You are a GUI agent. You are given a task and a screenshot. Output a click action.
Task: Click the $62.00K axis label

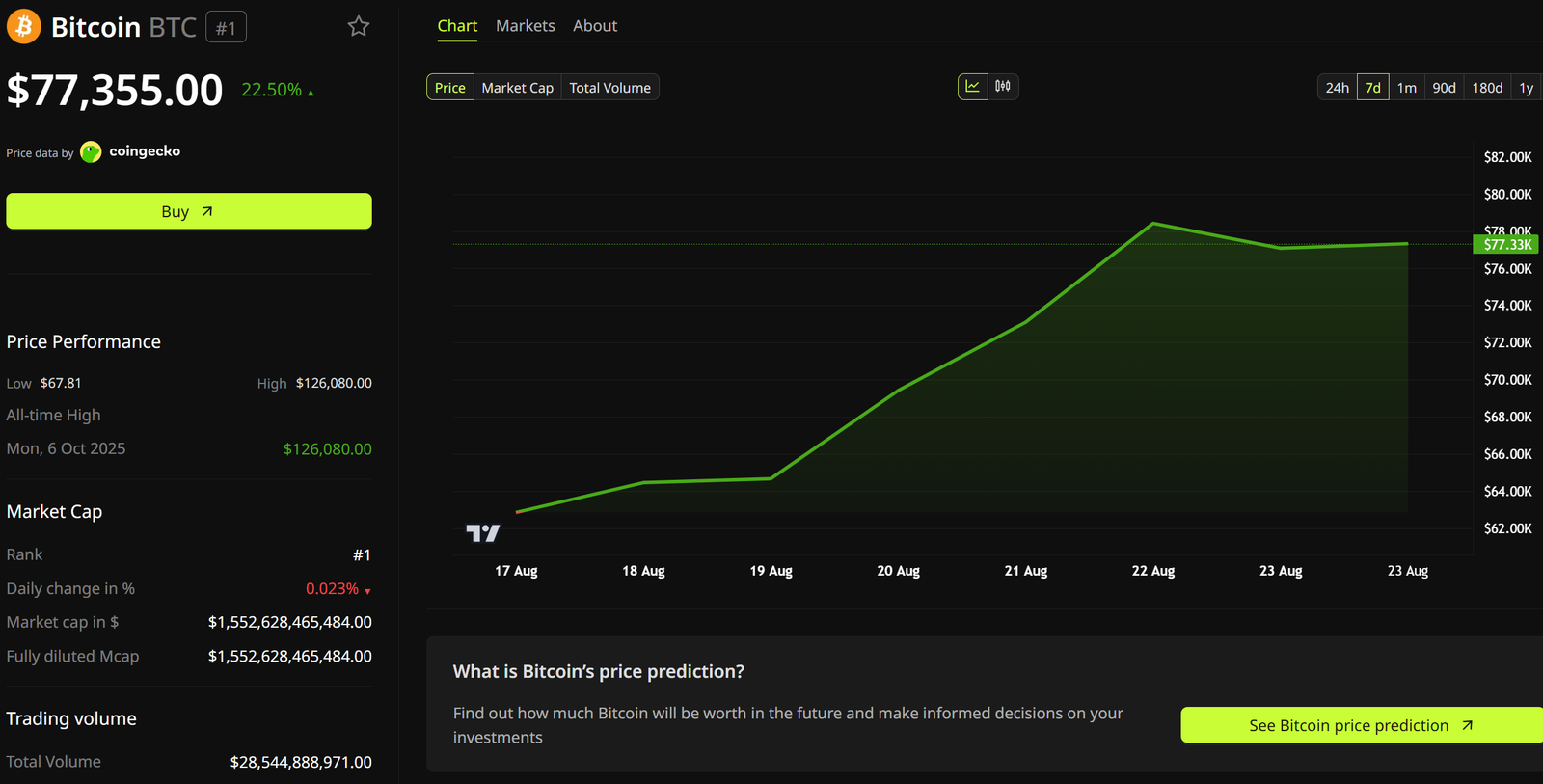[1508, 528]
